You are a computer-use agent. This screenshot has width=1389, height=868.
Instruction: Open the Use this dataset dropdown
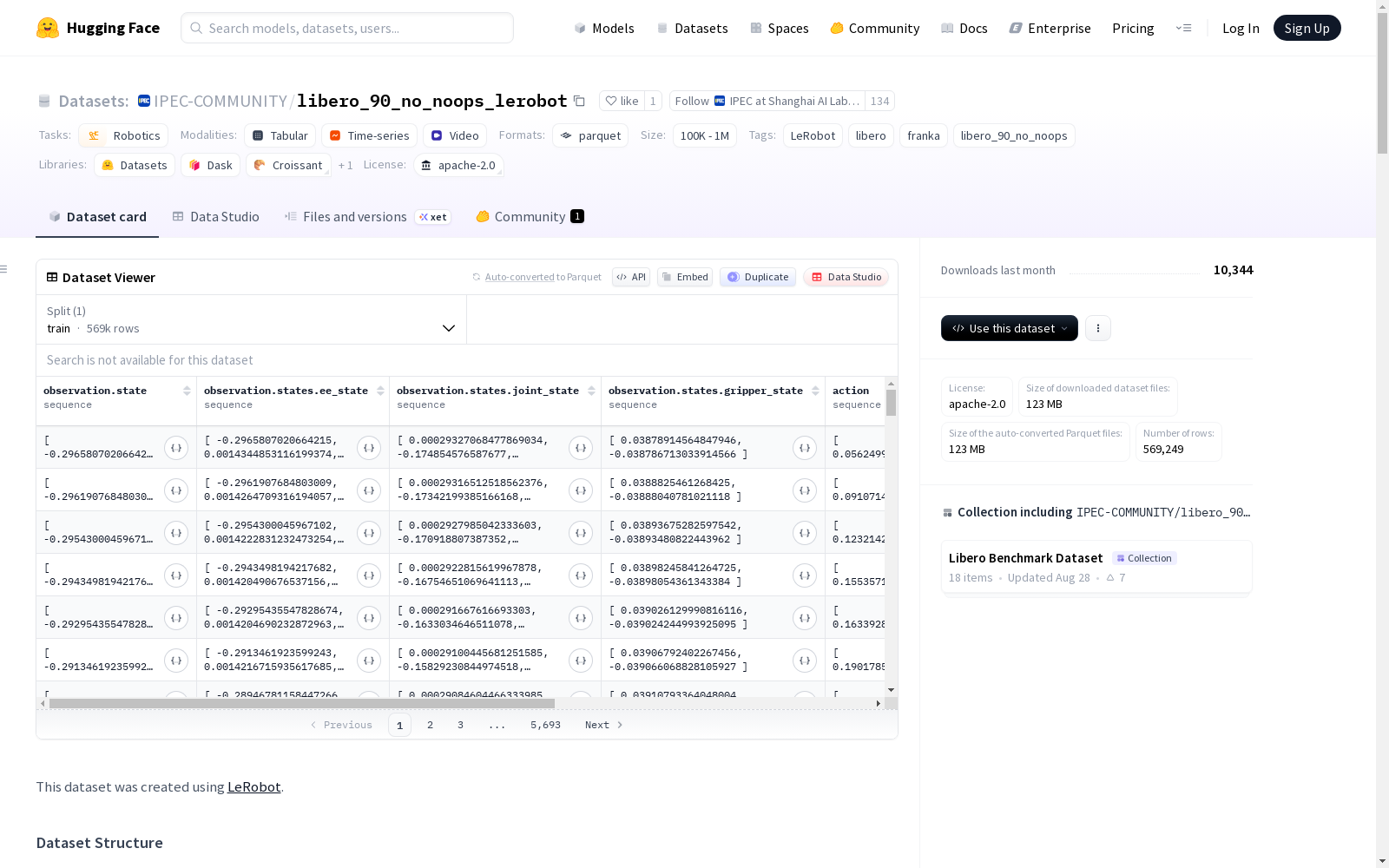(1010, 328)
